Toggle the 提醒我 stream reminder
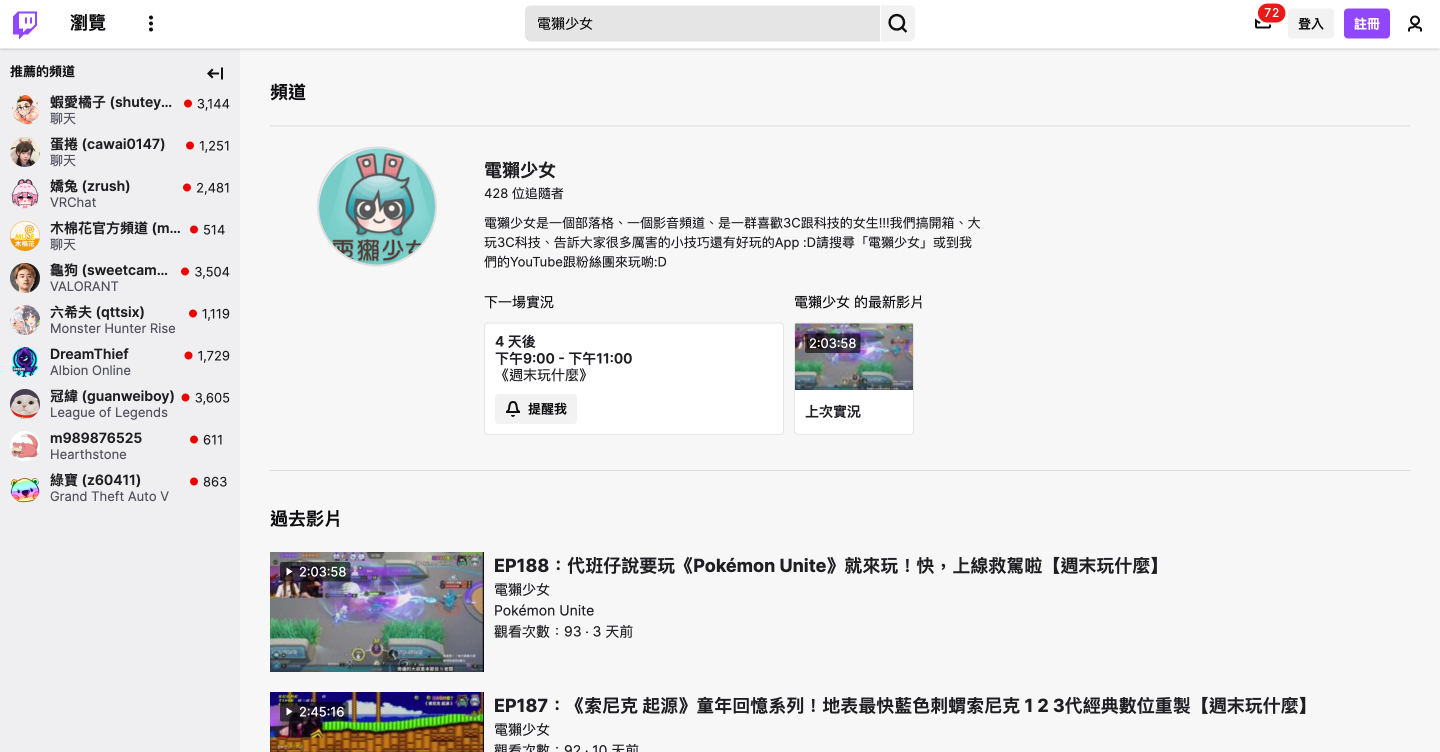Screen dimensions: 1440x752 click(x=535, y=408)
